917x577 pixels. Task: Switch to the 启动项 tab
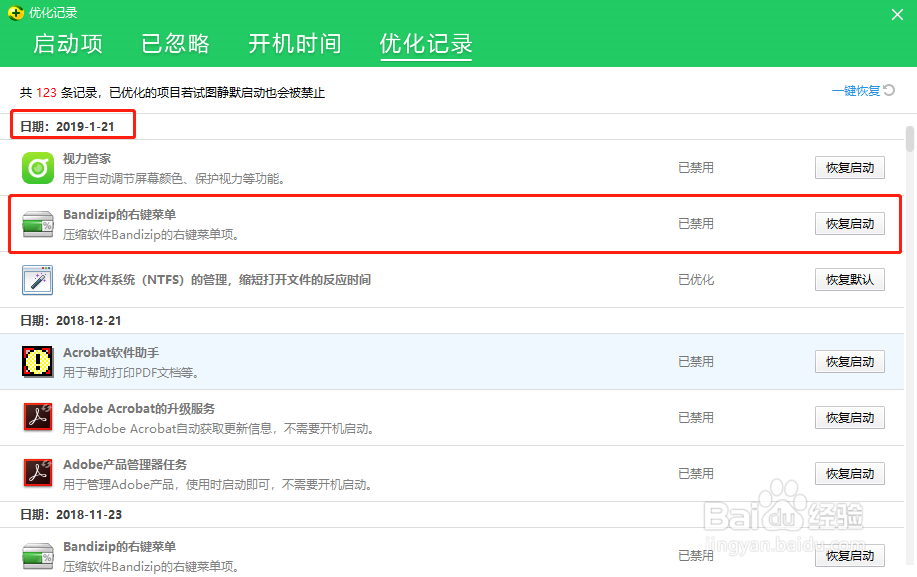click(68, 44)
